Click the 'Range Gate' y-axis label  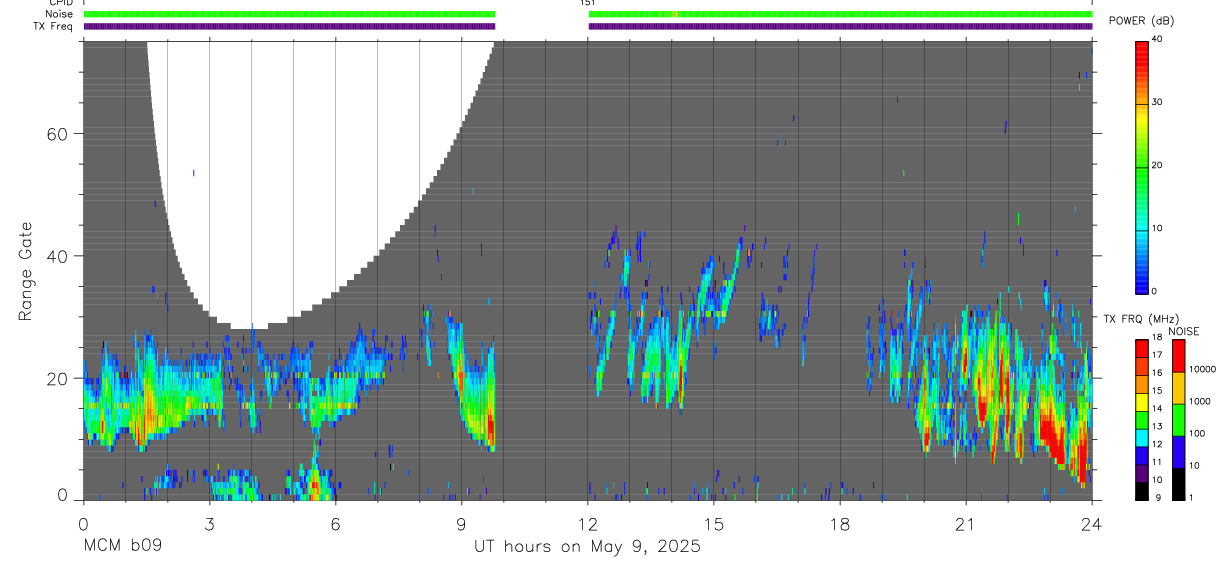pyautogui.click(x=25, y=272)
